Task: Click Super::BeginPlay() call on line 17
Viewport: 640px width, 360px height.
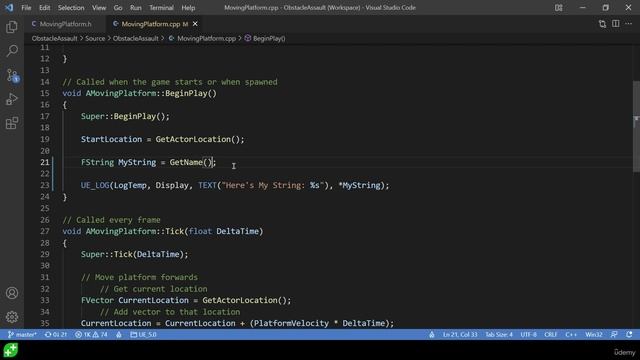Action: point(125,117)
